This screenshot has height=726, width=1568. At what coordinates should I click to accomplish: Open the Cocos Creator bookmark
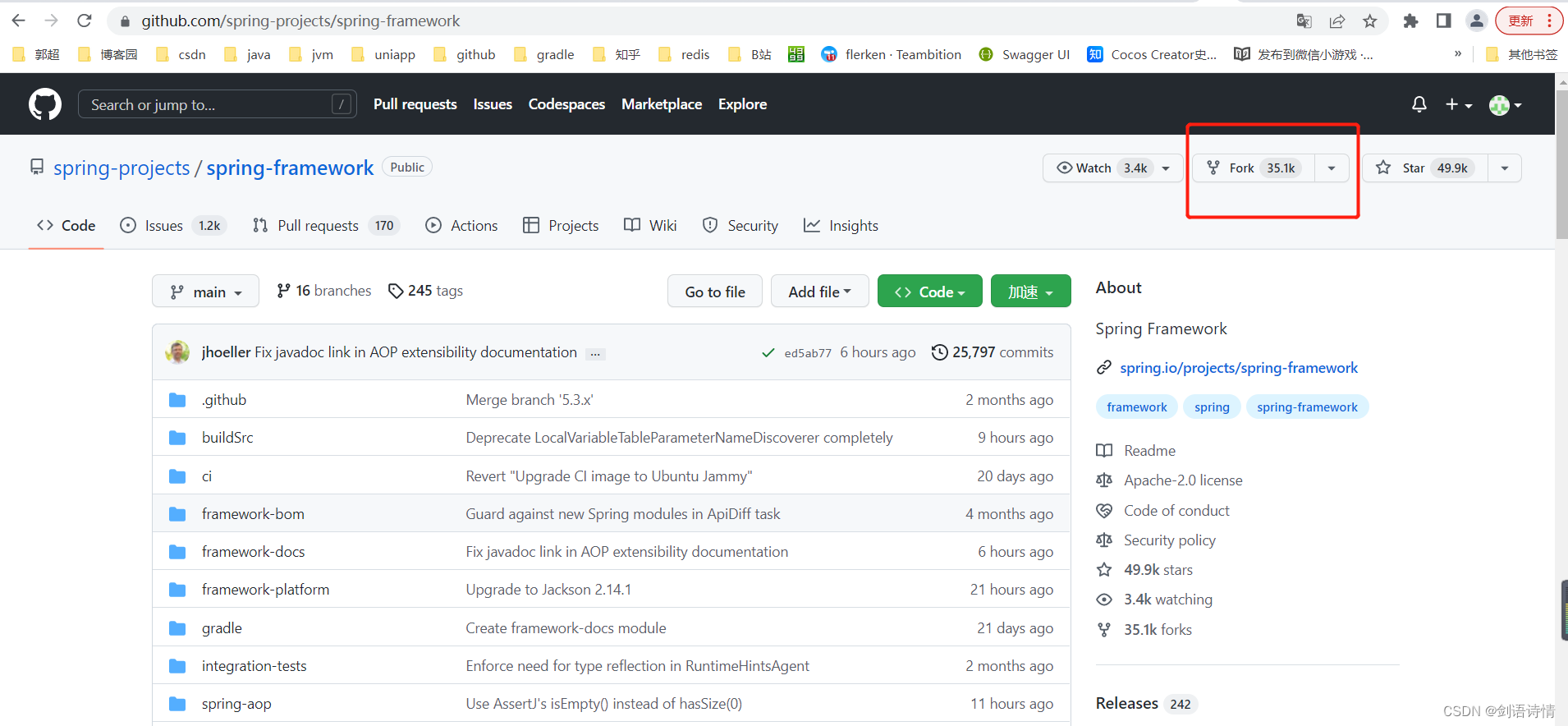[x=1152, y=54]
